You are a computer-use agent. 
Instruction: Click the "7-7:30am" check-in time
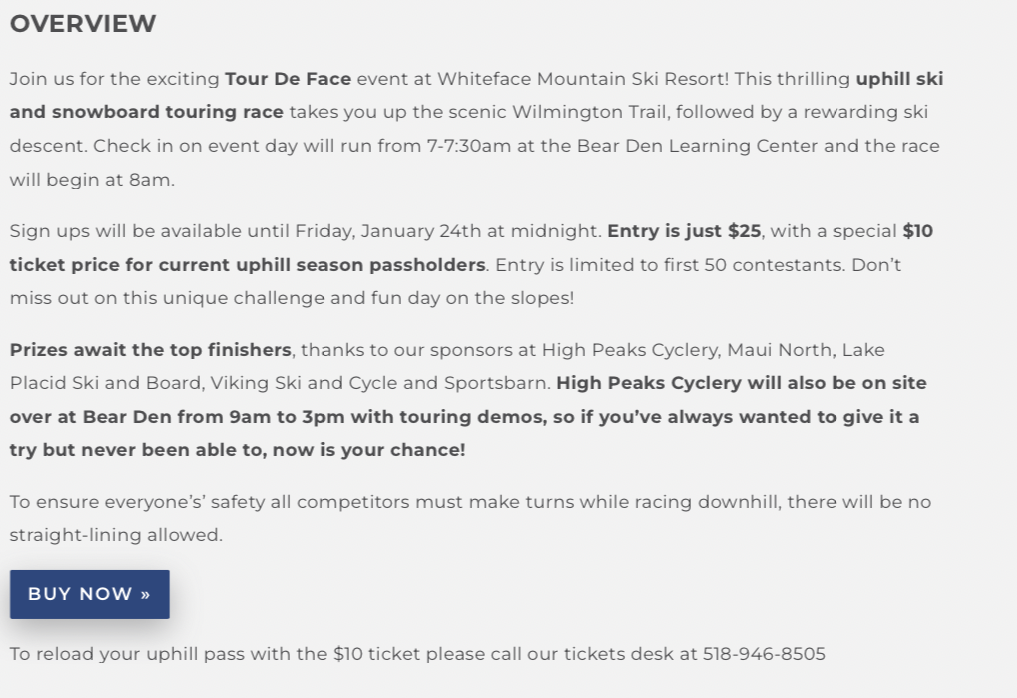469,146
